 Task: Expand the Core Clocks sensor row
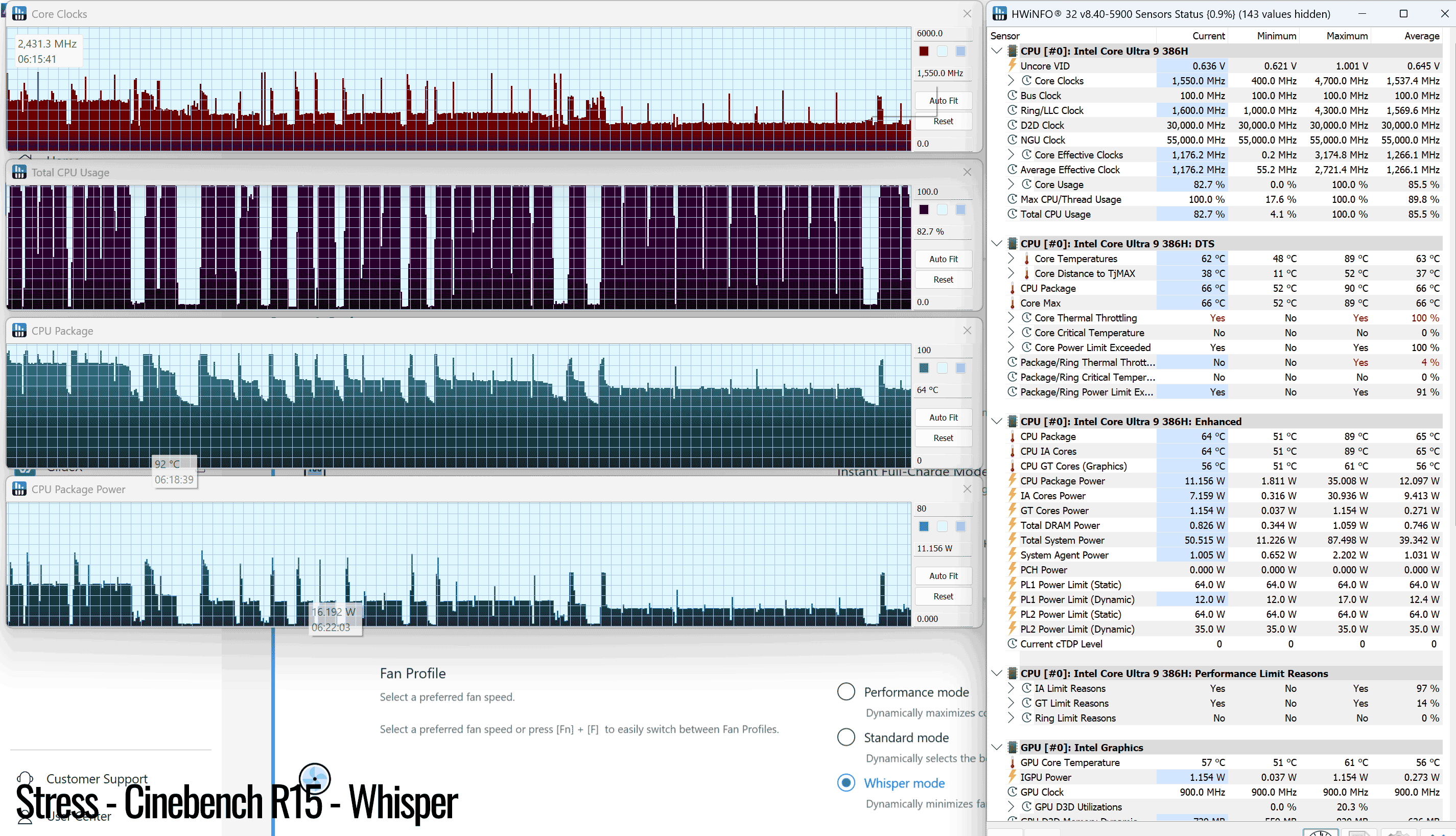1011,80
